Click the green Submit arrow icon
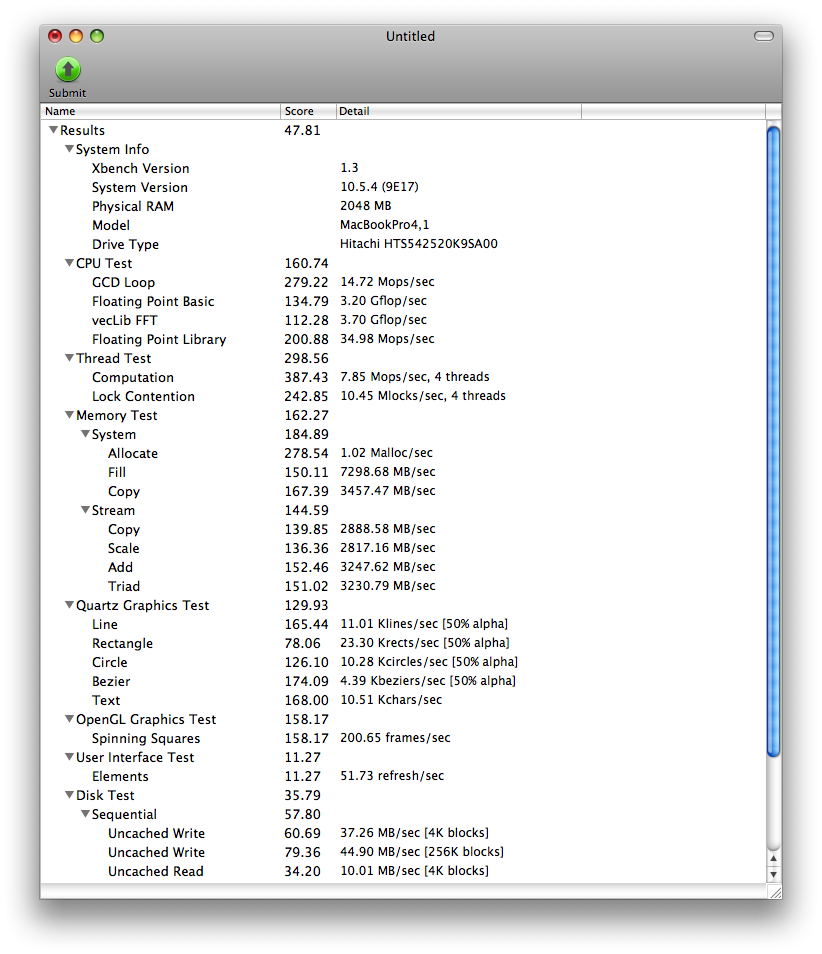 tap(68, 69)
